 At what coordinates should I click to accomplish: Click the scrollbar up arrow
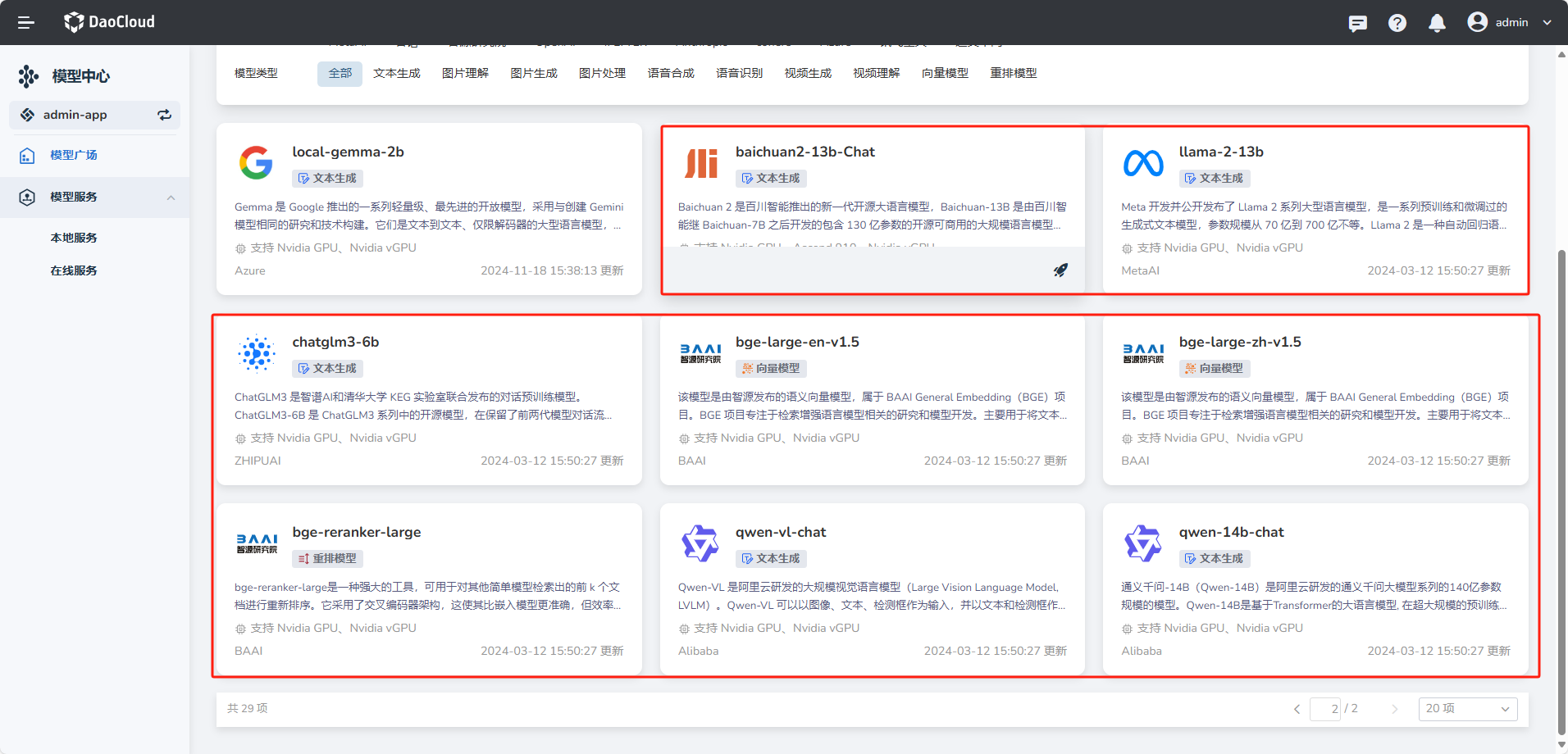click(x=1561, y=55)
